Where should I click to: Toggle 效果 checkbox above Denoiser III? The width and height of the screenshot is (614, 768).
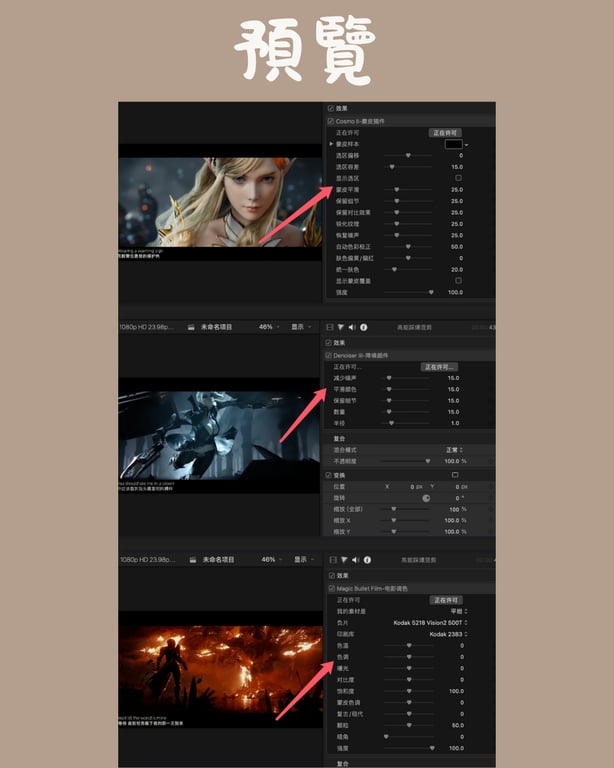tap(329, 343)
